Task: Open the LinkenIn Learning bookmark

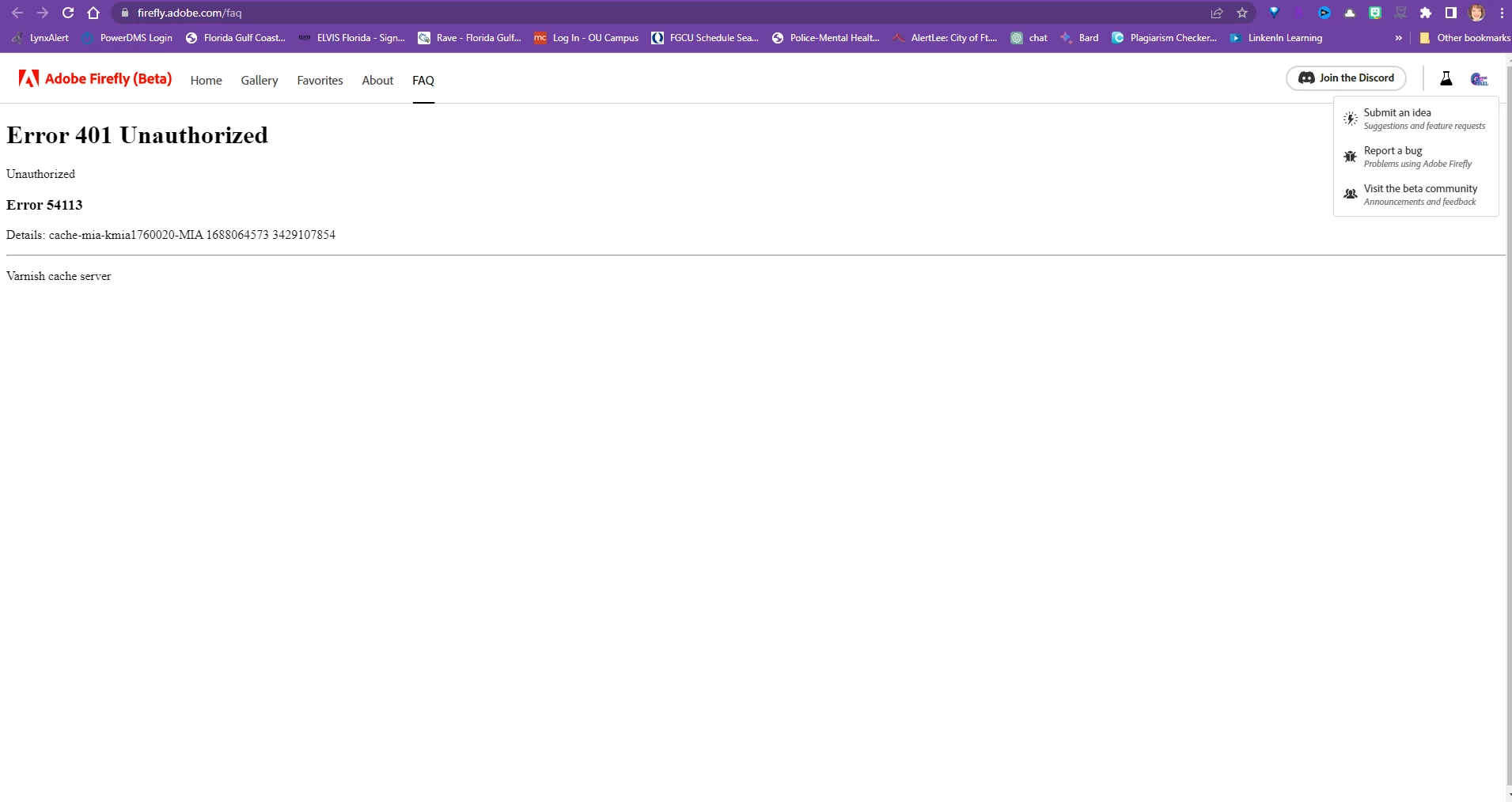Action: click(1276, 38)
